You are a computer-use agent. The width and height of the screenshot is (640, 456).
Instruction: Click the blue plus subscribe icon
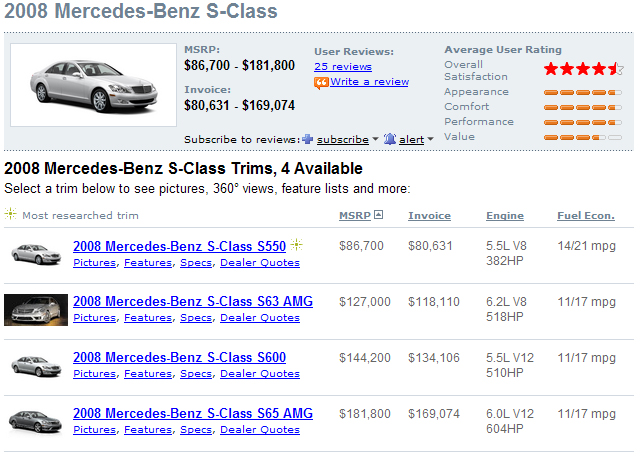point(307,139)
